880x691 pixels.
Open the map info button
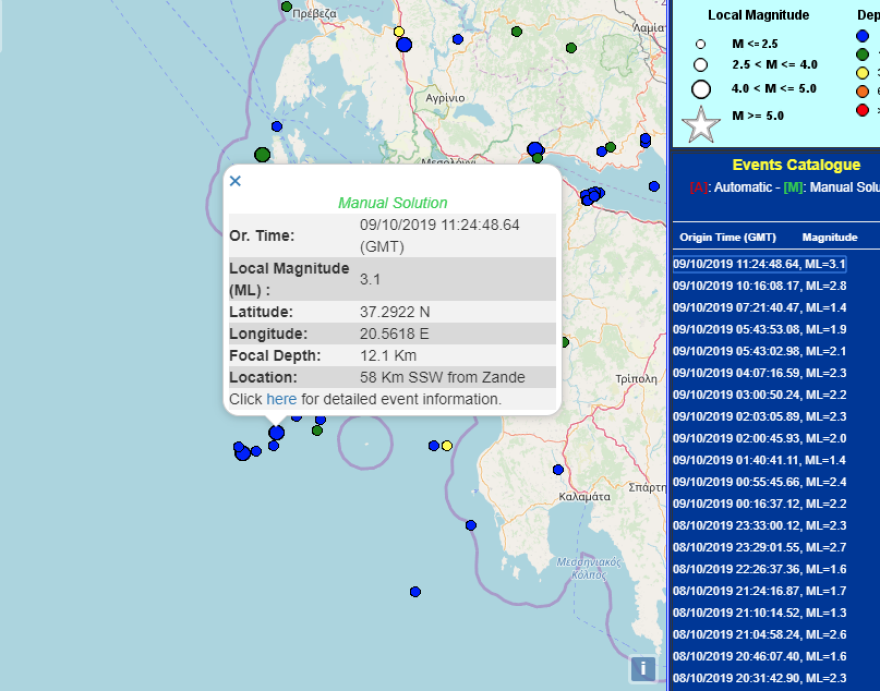coord(643,669)
